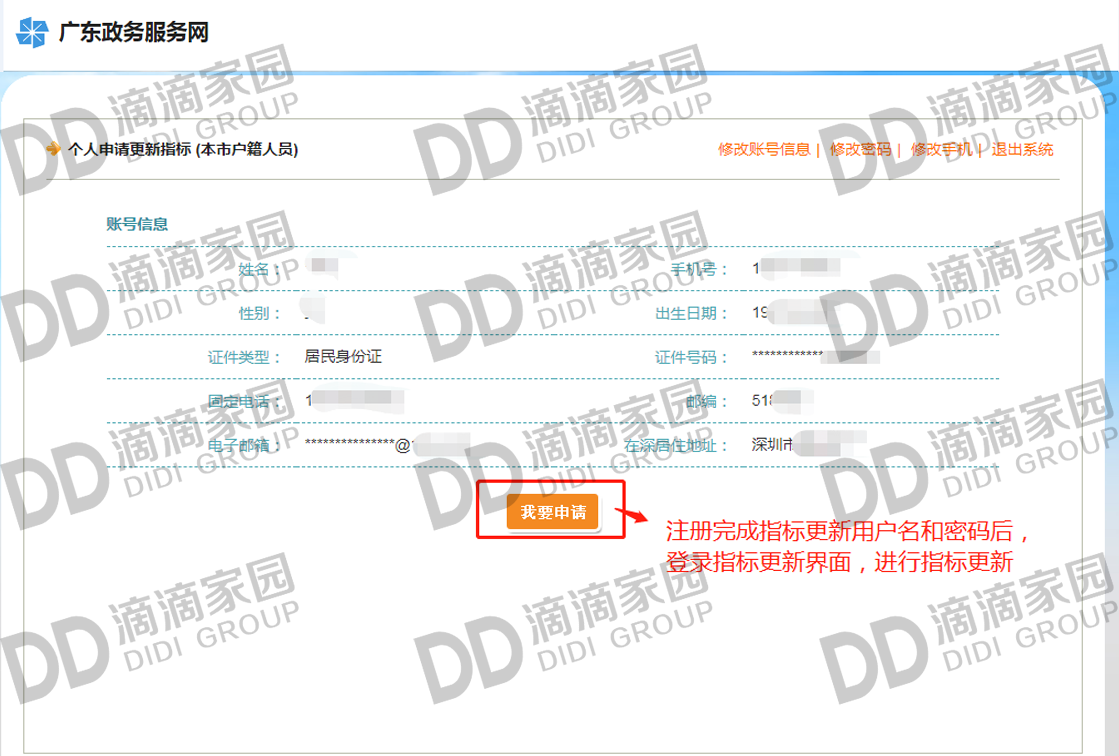Click the 广东政务服务网 blue logo icon
1119x756 pixels.
[32, 32]
